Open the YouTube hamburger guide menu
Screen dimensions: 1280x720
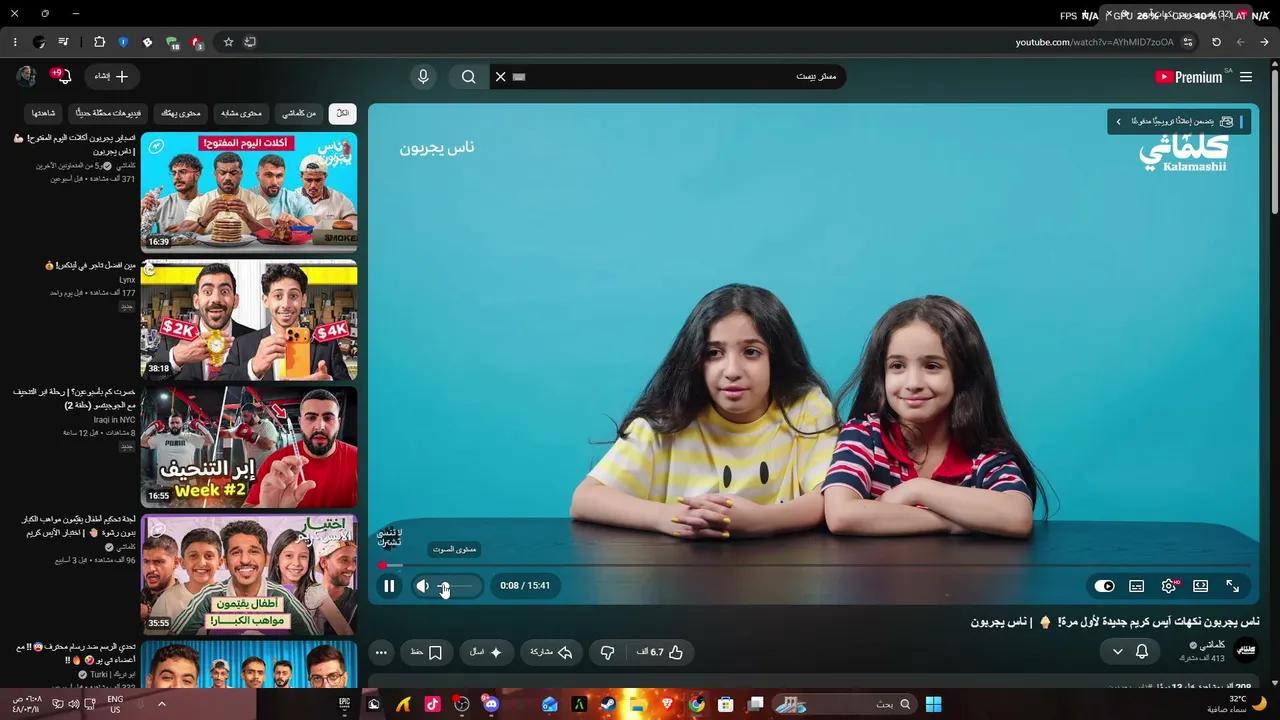[x=1246, y=77]
